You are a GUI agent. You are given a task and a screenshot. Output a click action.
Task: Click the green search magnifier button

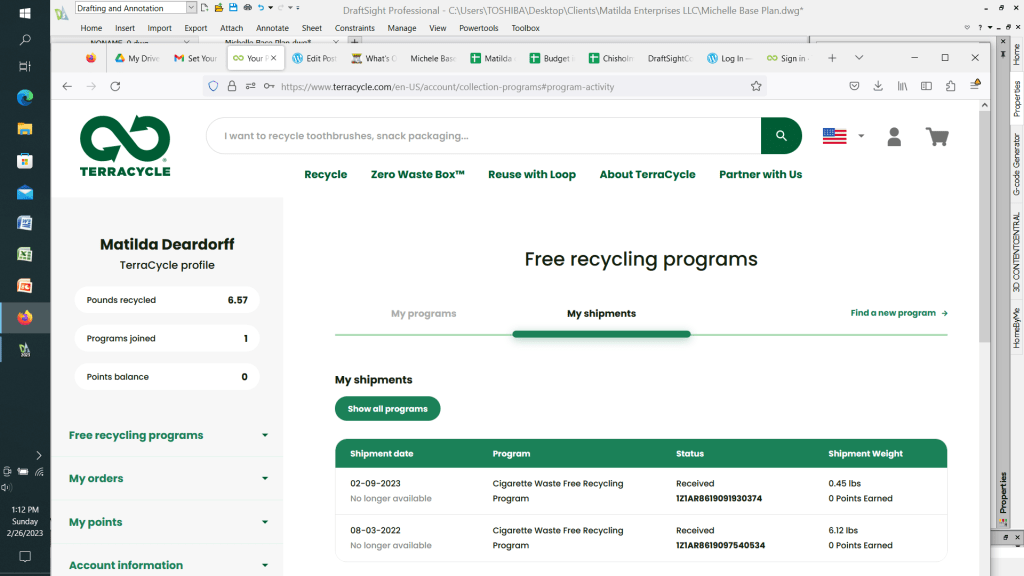pyautogui.click(x=781, y=136)
